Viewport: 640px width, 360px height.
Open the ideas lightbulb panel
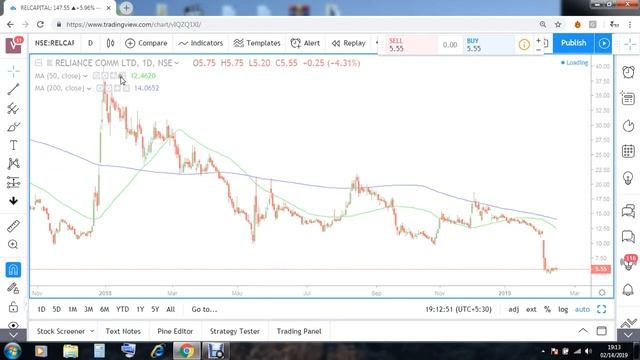(628, 178)
